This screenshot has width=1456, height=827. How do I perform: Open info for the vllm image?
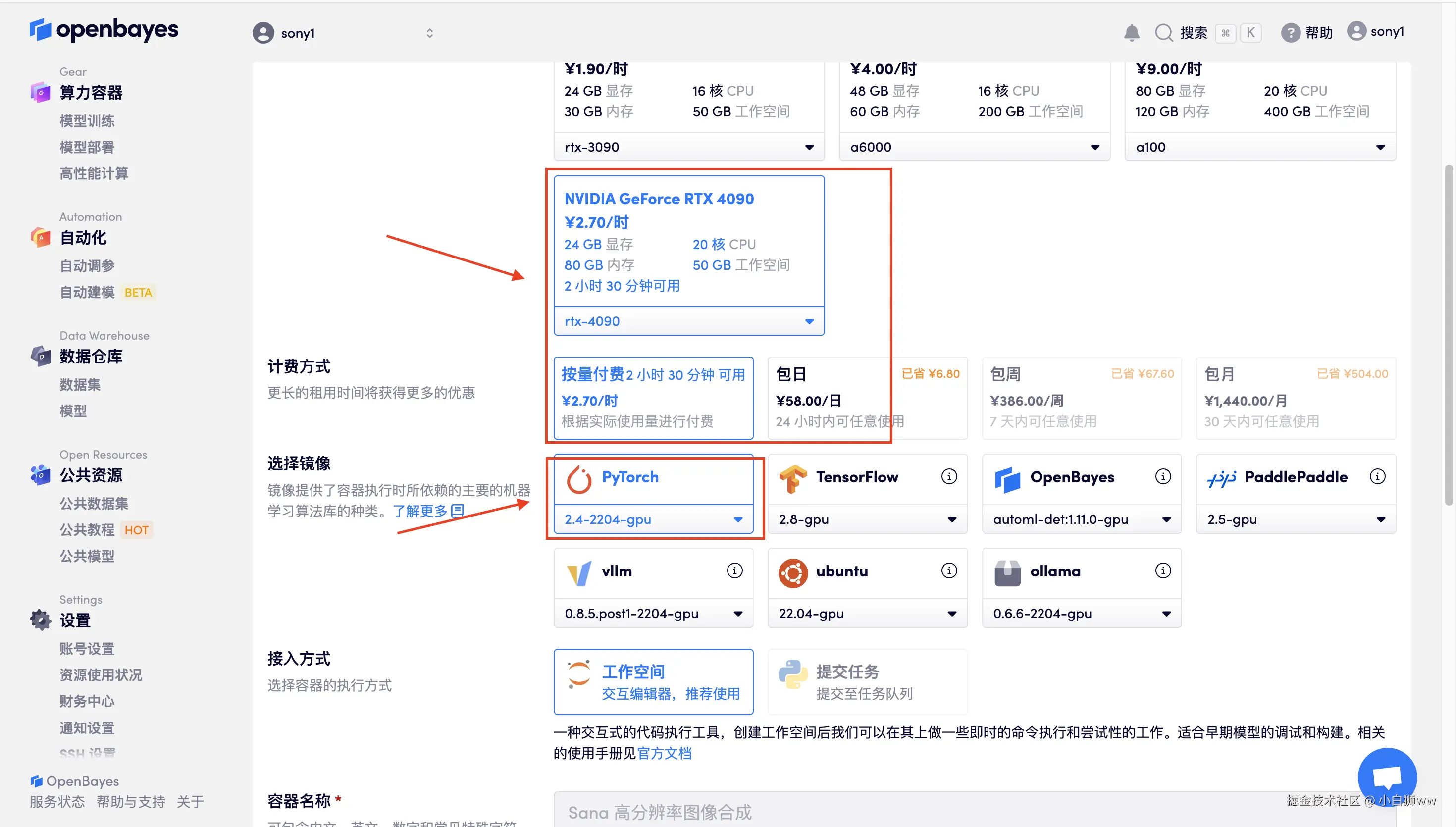(x=734, y=570)
